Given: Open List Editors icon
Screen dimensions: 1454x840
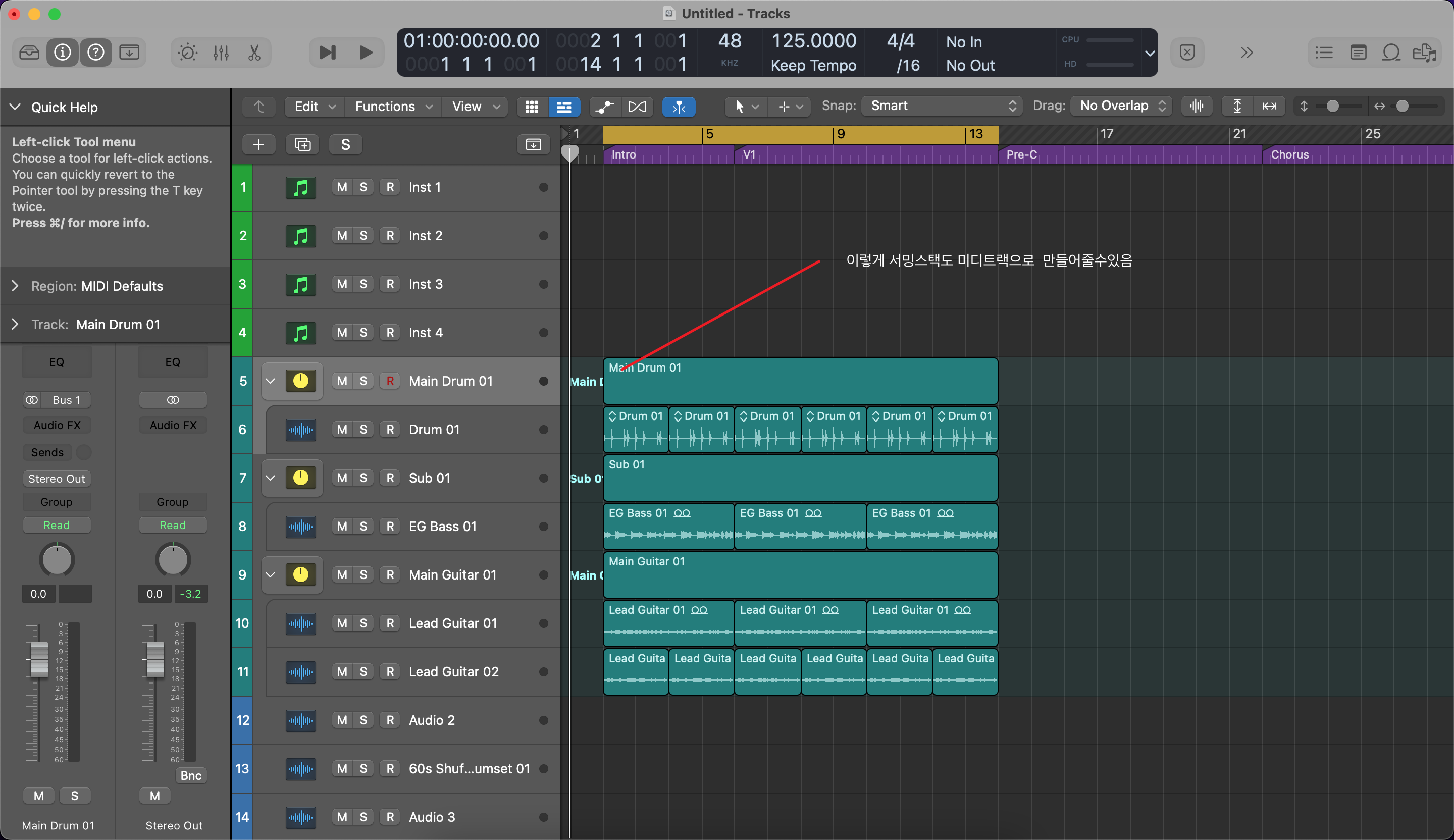Looking at the screenshot, I should [x=1324, y=53].
